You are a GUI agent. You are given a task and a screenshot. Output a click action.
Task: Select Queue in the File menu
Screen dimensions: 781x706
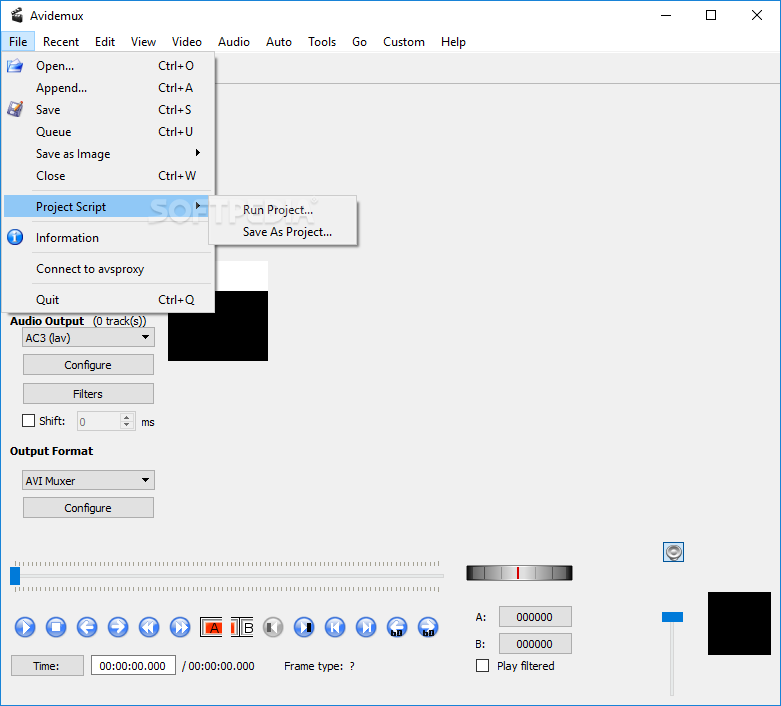(109, 132)
